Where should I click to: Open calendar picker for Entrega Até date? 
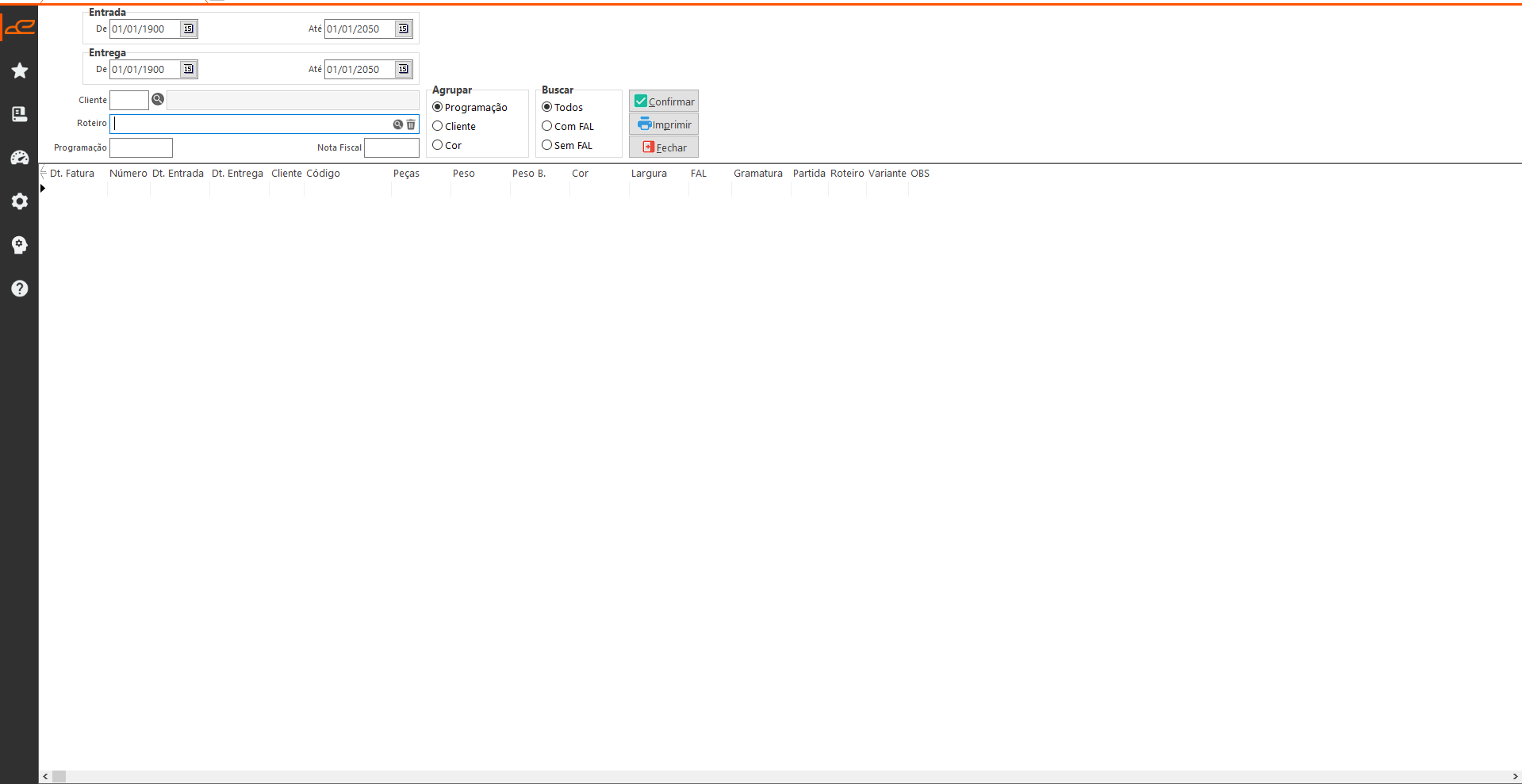click(x=404, y=70)
